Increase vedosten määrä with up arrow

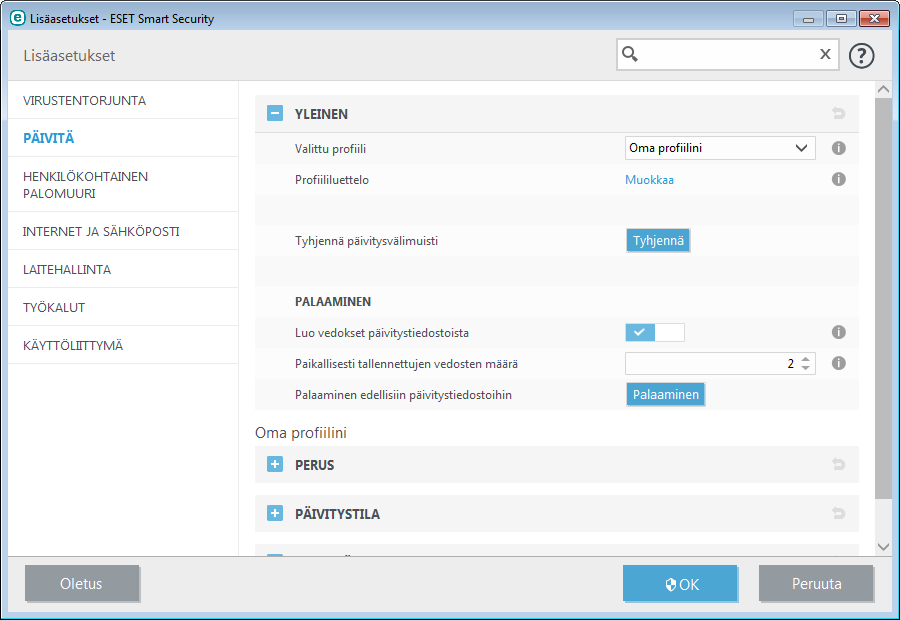tap(805, 359)
